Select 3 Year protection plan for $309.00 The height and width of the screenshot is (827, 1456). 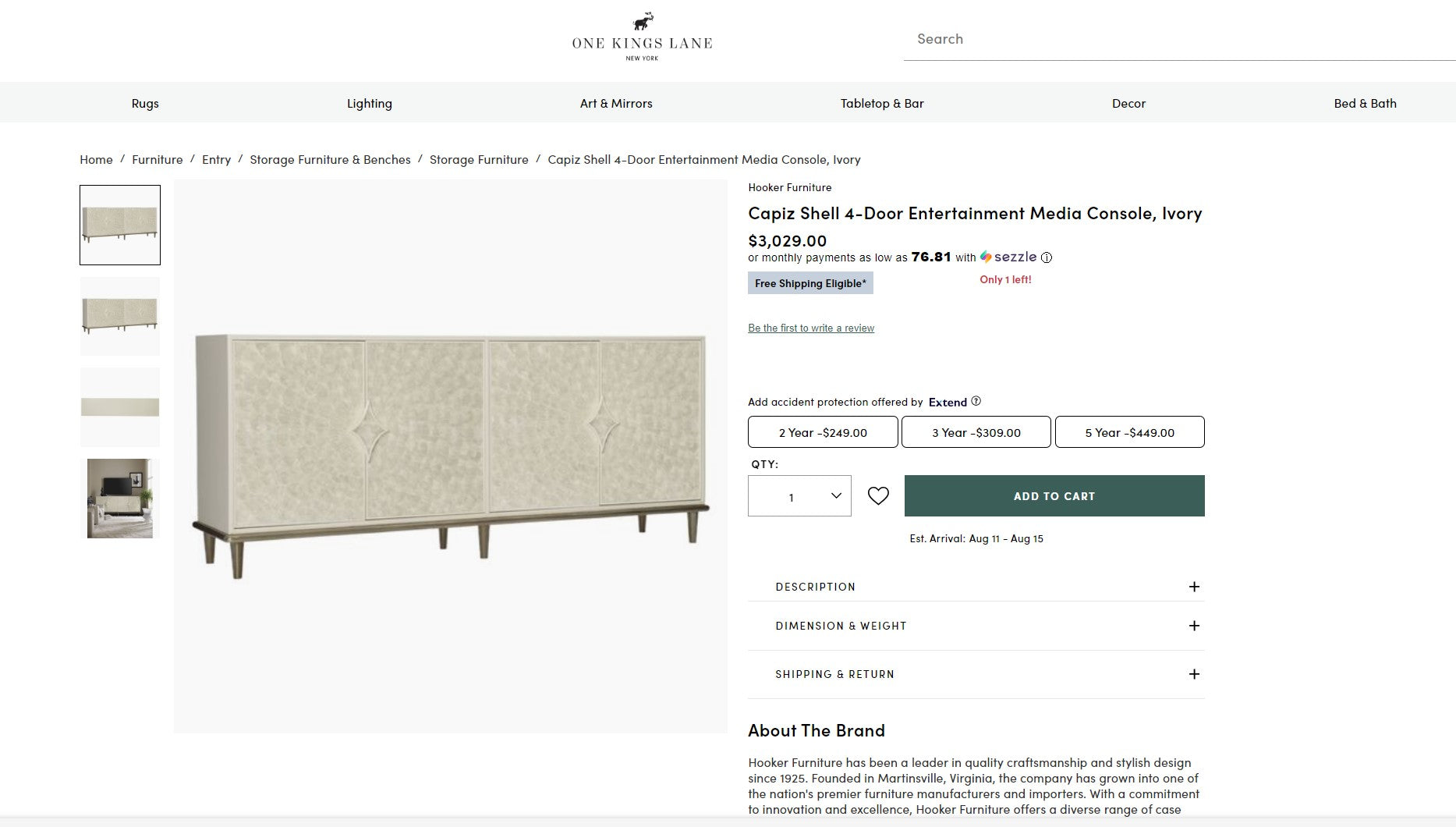[x=976, y=432]
